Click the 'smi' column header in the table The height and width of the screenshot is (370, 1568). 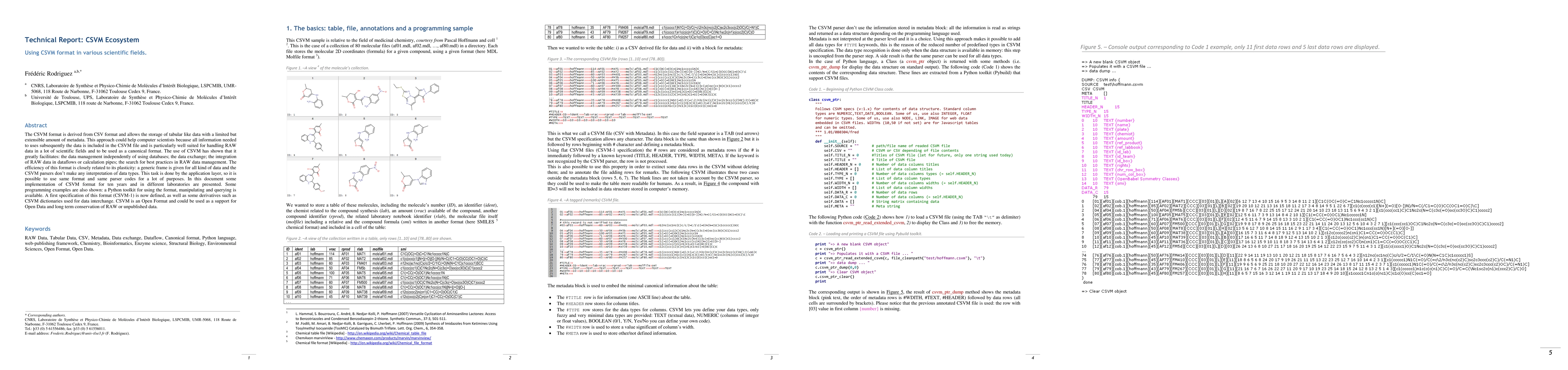[x=404, y=249]
